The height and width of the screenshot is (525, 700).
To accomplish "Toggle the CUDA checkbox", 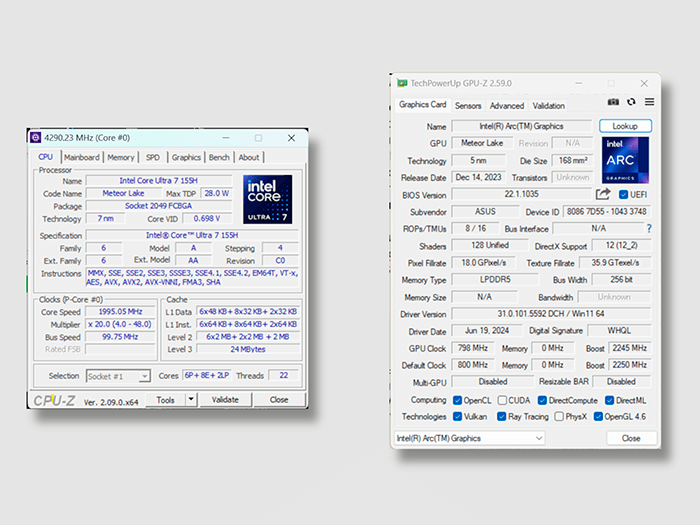I will [x=502, y=400].
